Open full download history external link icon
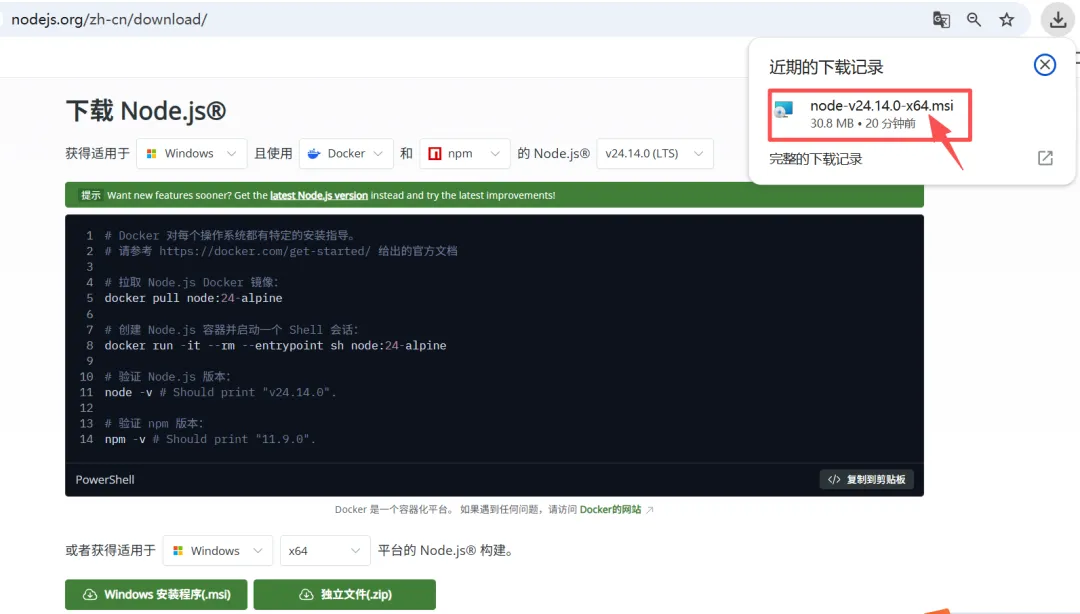This screenshot has width=1080, height=614. point(1045,158)
